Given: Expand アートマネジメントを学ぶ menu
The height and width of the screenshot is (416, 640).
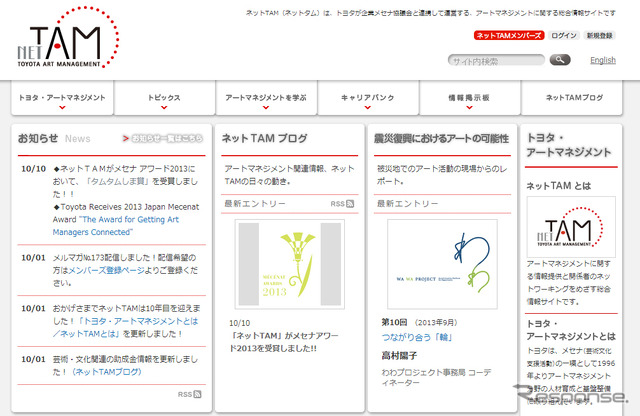Looking at the screenshot, I should (266, 98).
